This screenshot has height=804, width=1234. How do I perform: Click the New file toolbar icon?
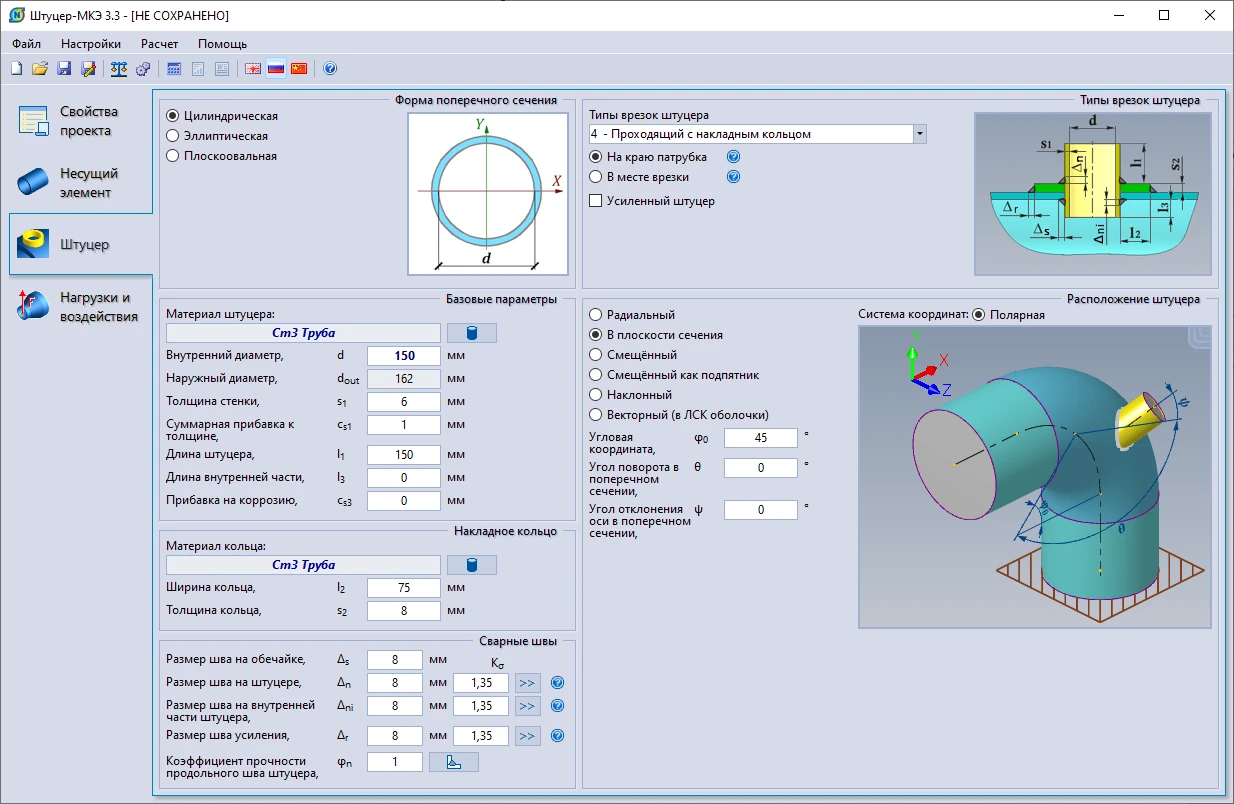click(16, 69)
